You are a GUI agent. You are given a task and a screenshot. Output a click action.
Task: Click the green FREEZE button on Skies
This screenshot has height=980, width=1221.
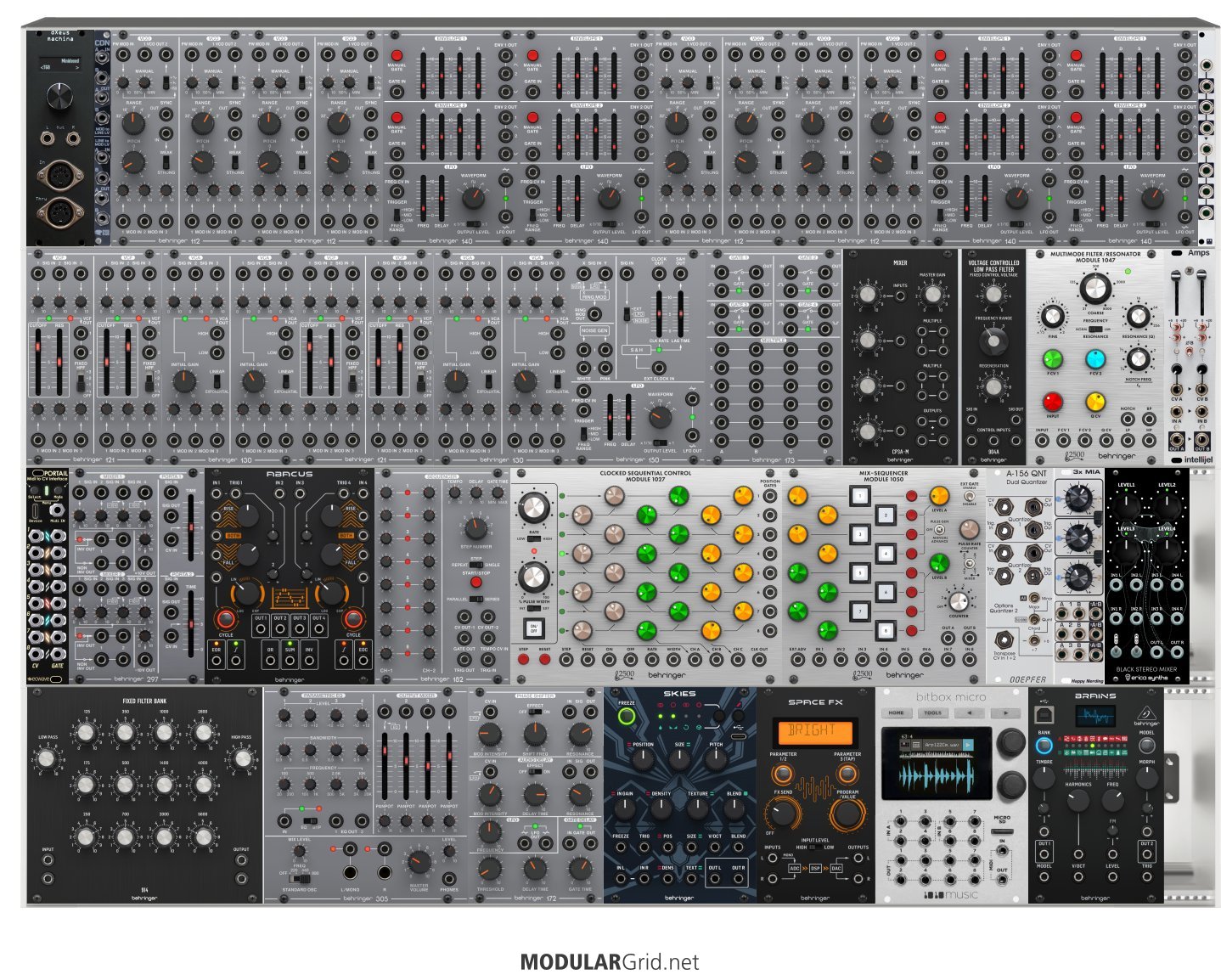click(627, 717)
